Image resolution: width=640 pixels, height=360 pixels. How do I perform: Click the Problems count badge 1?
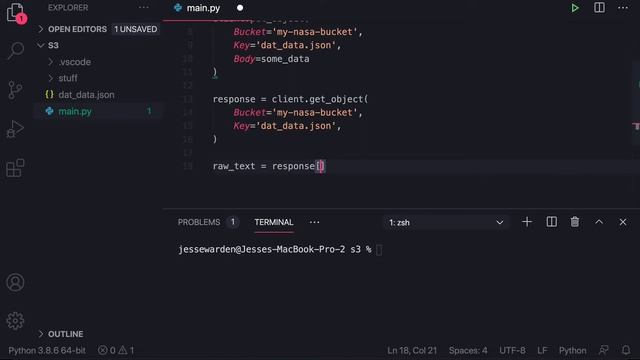[x=233, y=222]
